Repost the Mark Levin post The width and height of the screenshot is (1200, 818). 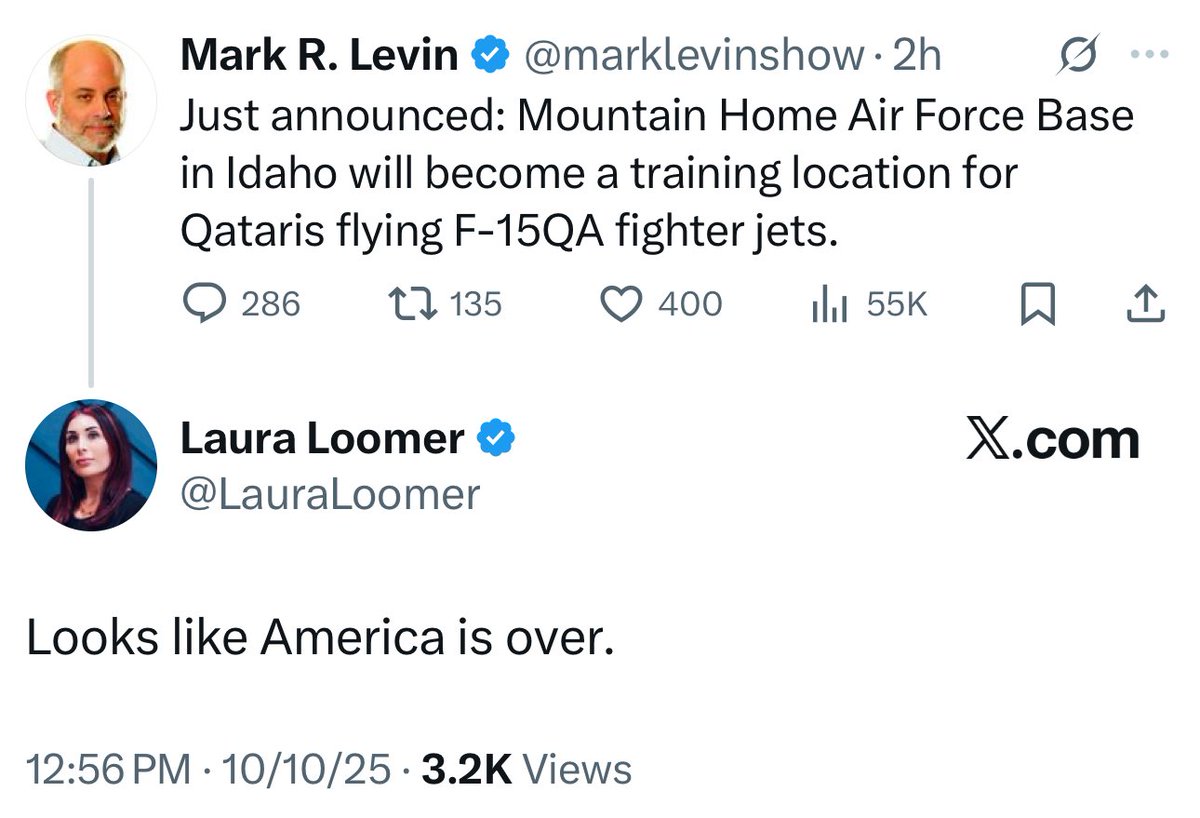coord(411,304)
